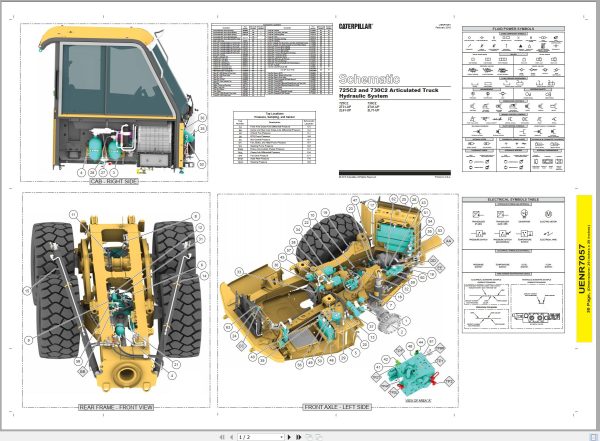This screenshot has width=600, height=441.
Task: Click the rear frame front view illustration
Action: (x=117, y=301)
